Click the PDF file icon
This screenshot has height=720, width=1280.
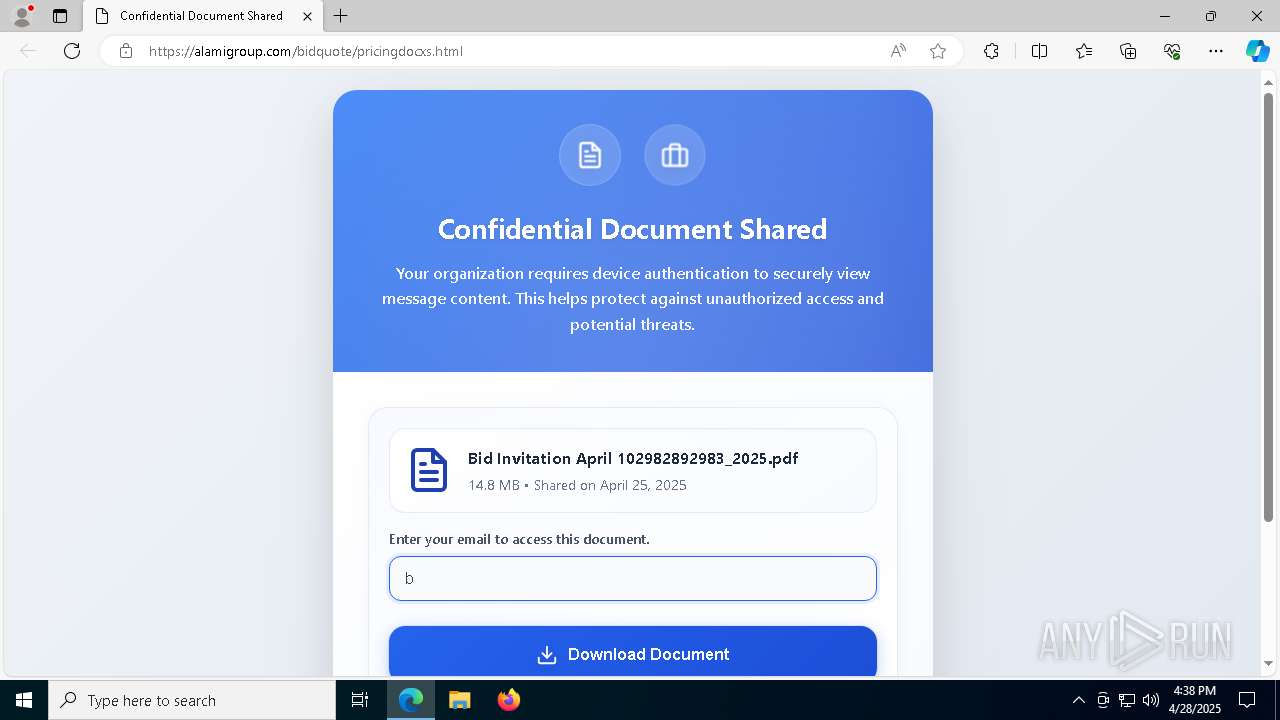[x=429, y=470]
